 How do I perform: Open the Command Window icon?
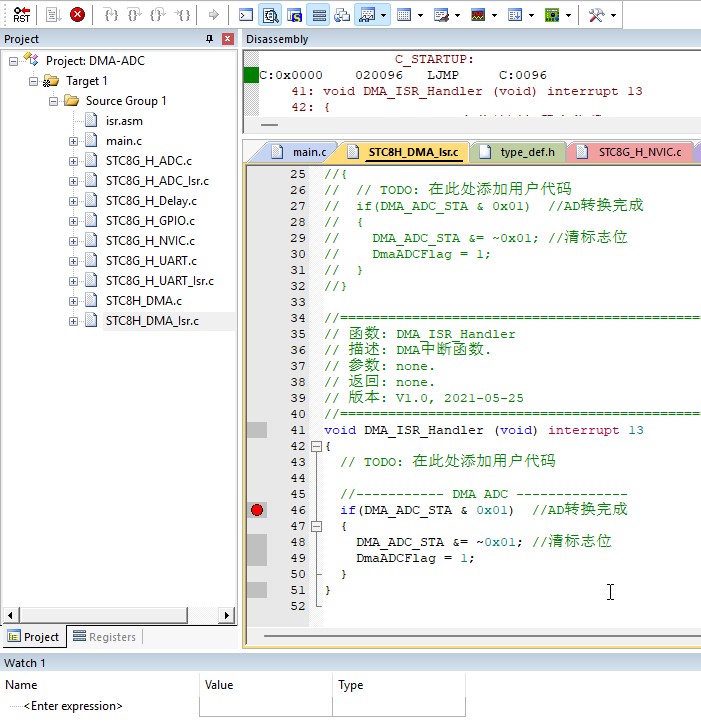[x=246, y=15]
